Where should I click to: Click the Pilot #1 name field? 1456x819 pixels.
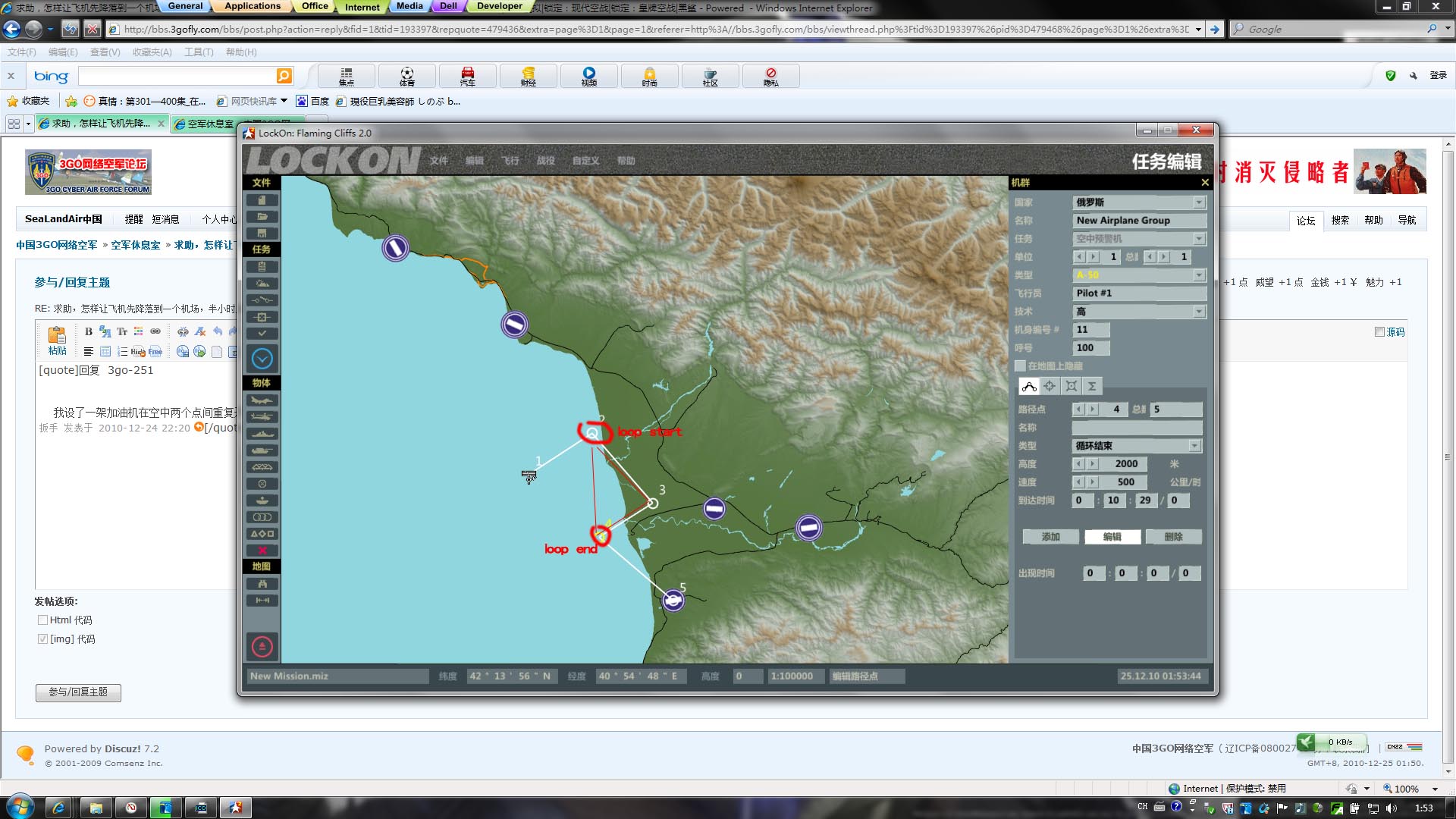tap(1140, 293)
